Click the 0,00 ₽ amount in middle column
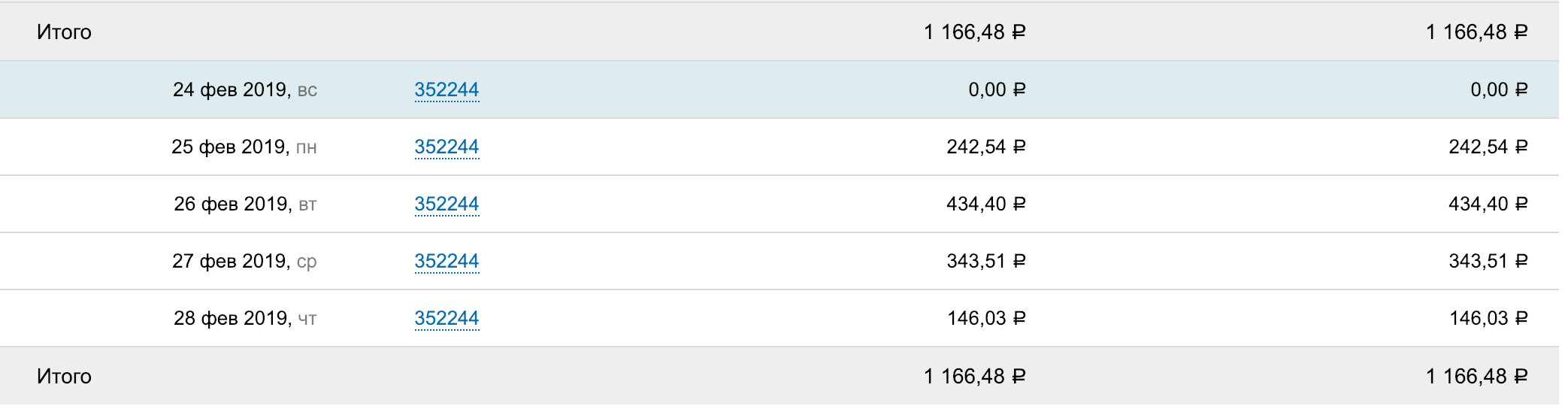This screenshot has height=412, width=1568. point(997,90)
